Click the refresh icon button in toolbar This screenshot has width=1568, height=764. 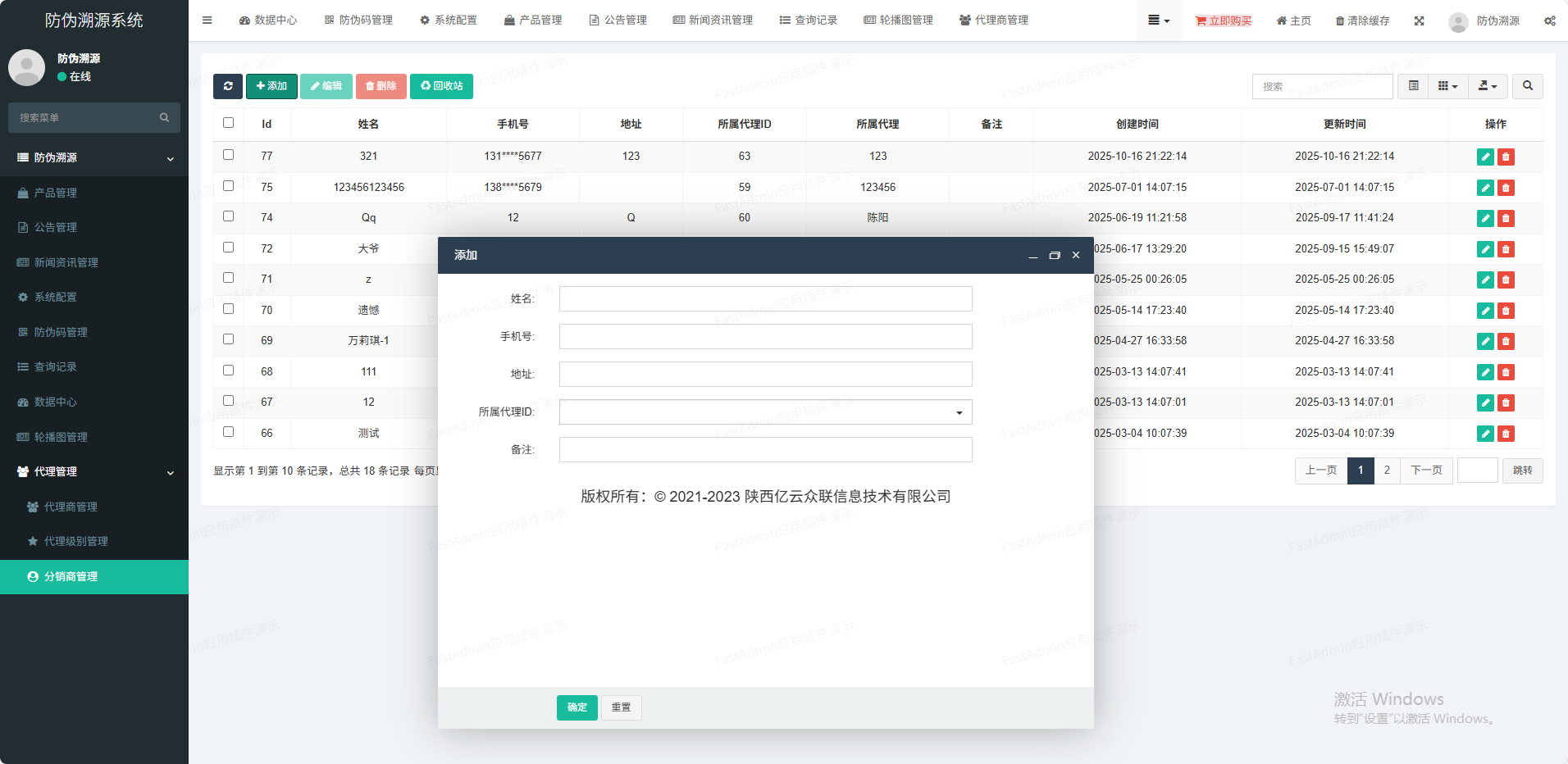click(227, 86)
